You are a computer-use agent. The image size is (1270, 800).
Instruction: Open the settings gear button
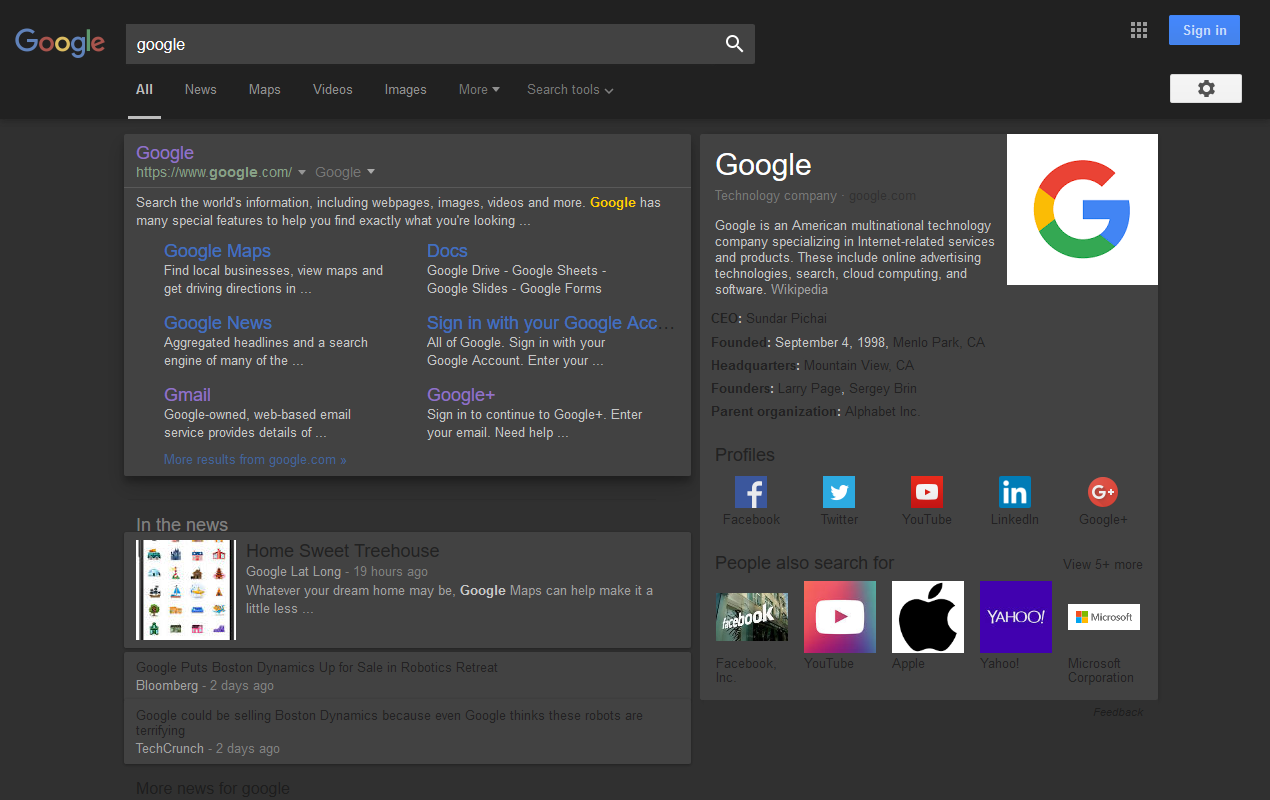tap(1206, 88)
